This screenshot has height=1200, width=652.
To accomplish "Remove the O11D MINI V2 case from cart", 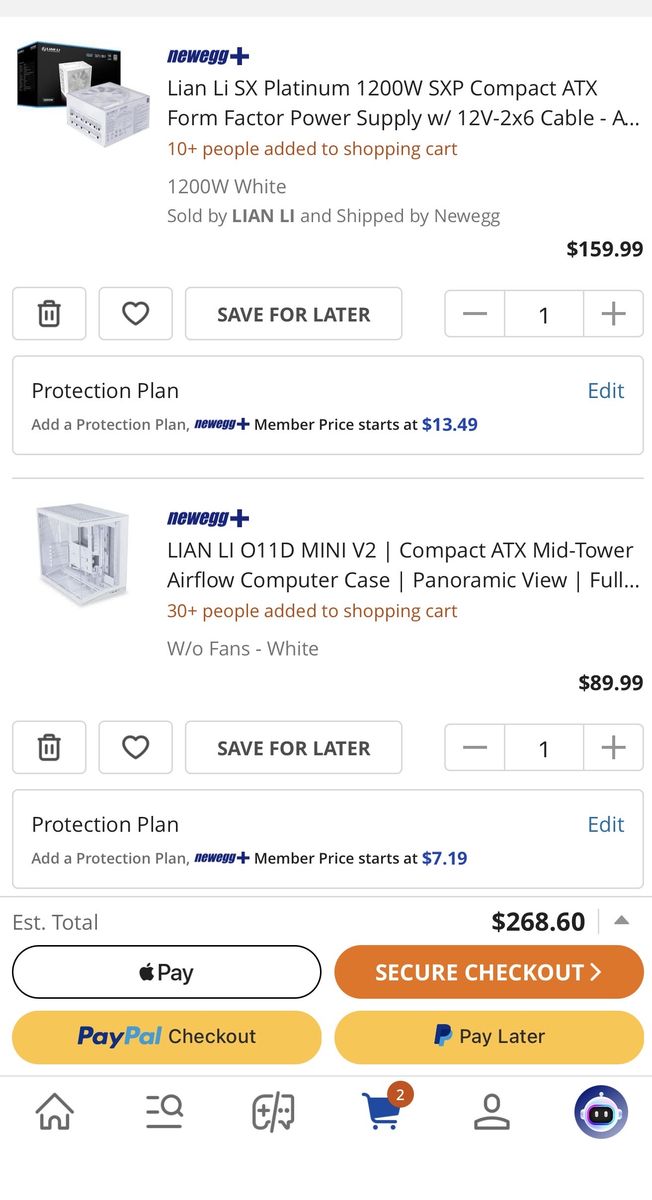I will click(49, 747).
